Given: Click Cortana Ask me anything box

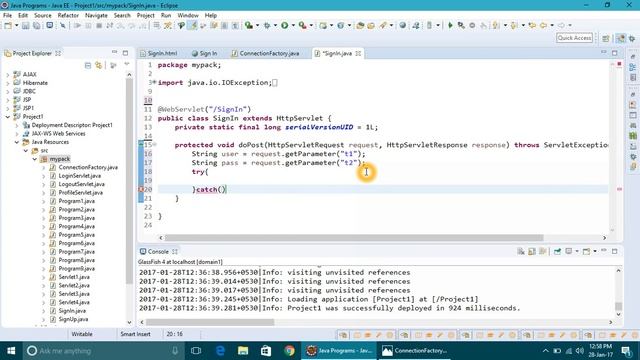Looking at the screenshot, I should pos(101,351).
